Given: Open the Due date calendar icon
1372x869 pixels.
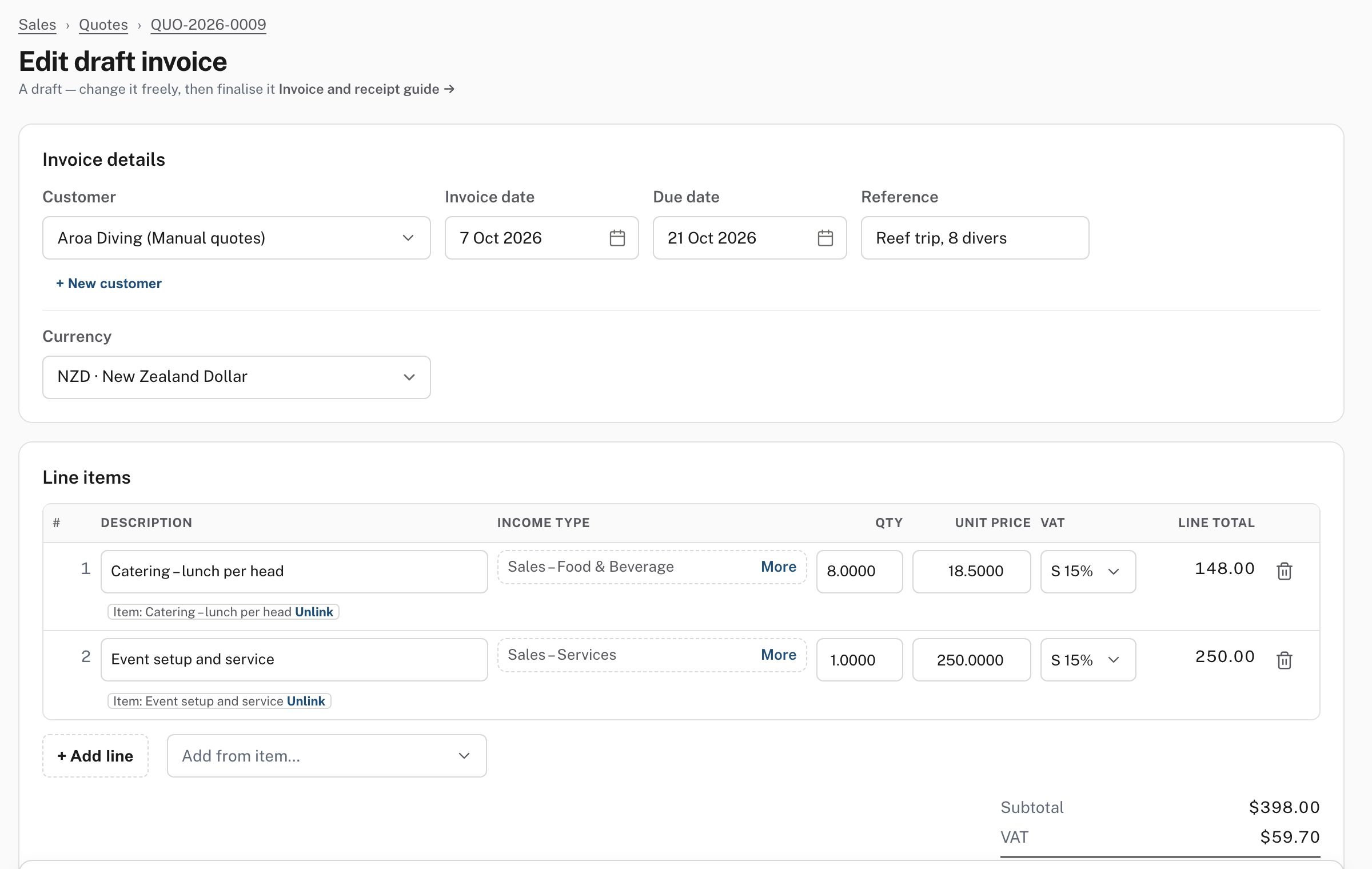Looking at the screenshot, I should point(825,238).
